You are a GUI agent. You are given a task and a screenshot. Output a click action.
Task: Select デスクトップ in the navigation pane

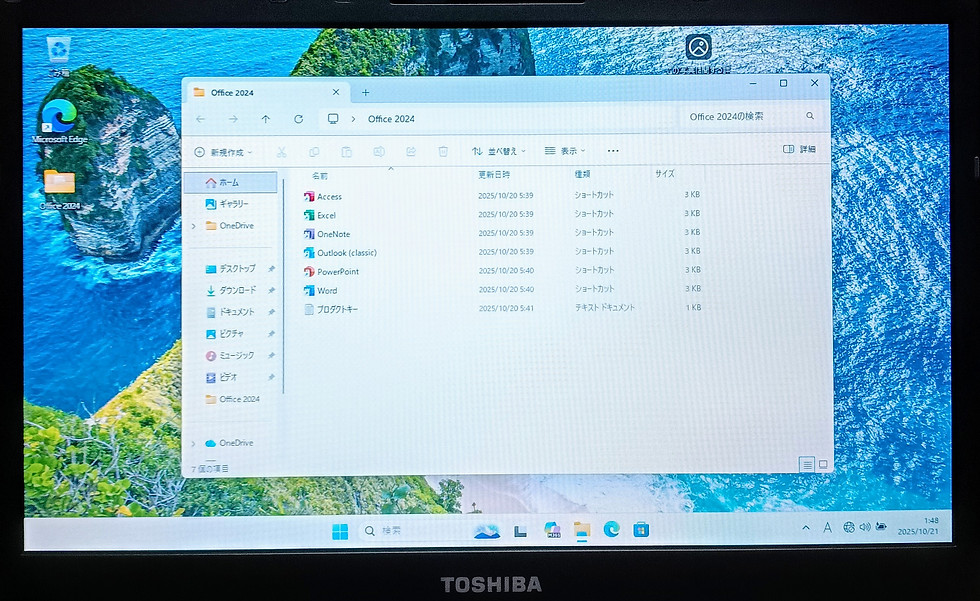pos(232,269)
